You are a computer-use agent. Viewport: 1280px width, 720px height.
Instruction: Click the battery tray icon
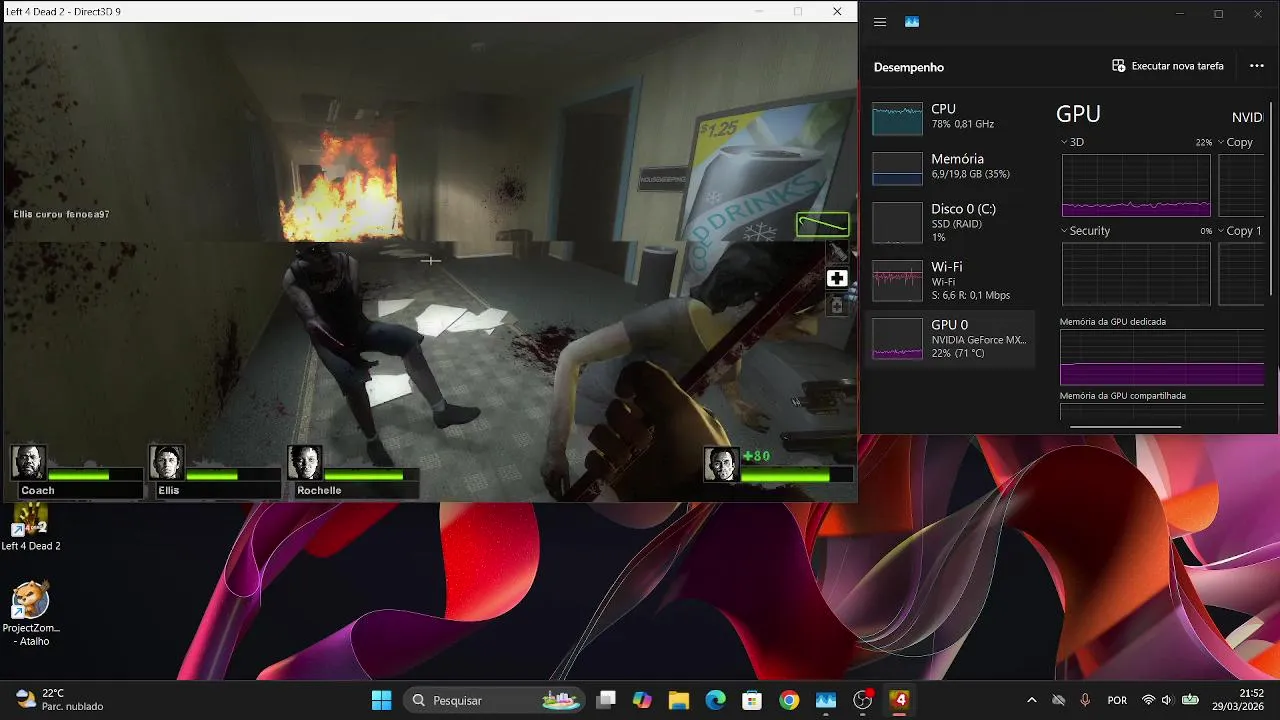point(1190,700)
